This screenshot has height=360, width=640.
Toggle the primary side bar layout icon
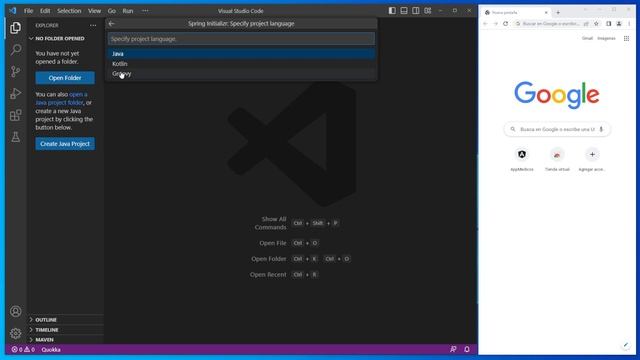tap(392, 11)
